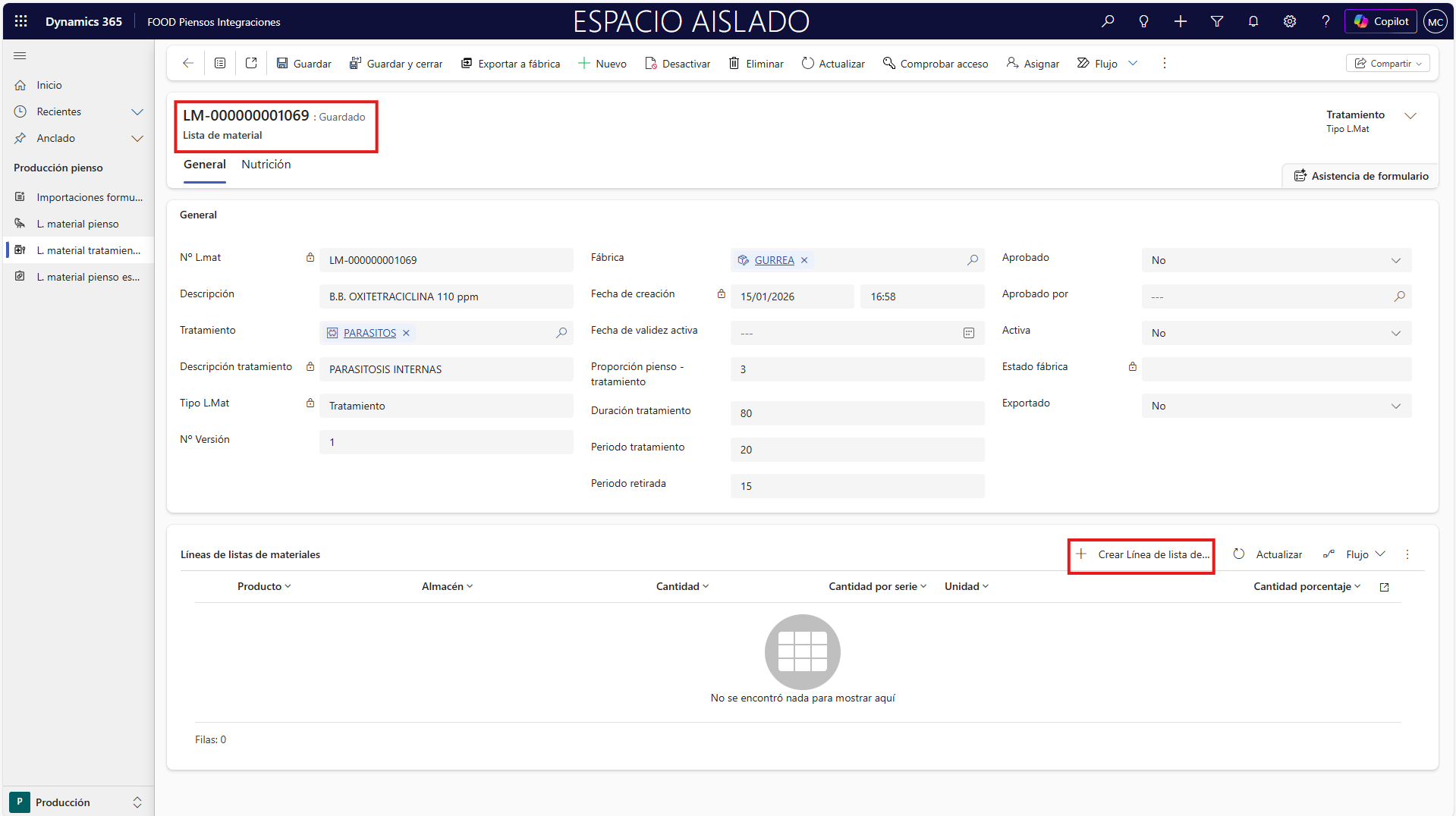Switch to the Nutrición tab
The image size is (1456, 816).
pyautogui.click(x=266, y=165)
